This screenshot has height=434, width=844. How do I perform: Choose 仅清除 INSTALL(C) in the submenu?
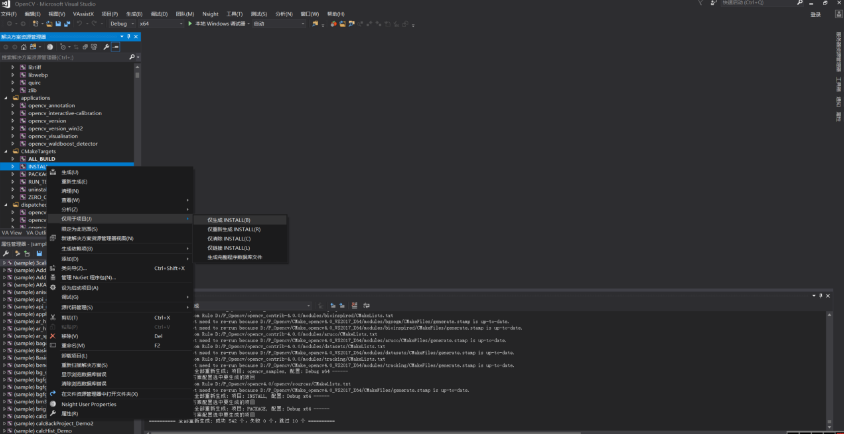(x=240, y=239)
